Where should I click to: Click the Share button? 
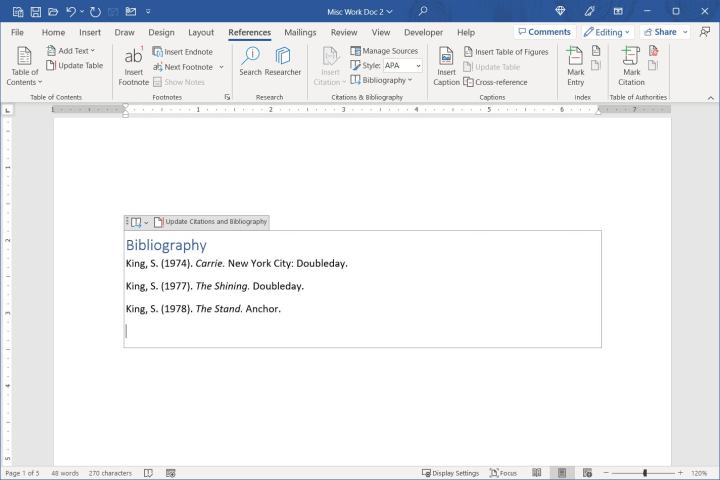pyautogui.click(x=664, y=32)
